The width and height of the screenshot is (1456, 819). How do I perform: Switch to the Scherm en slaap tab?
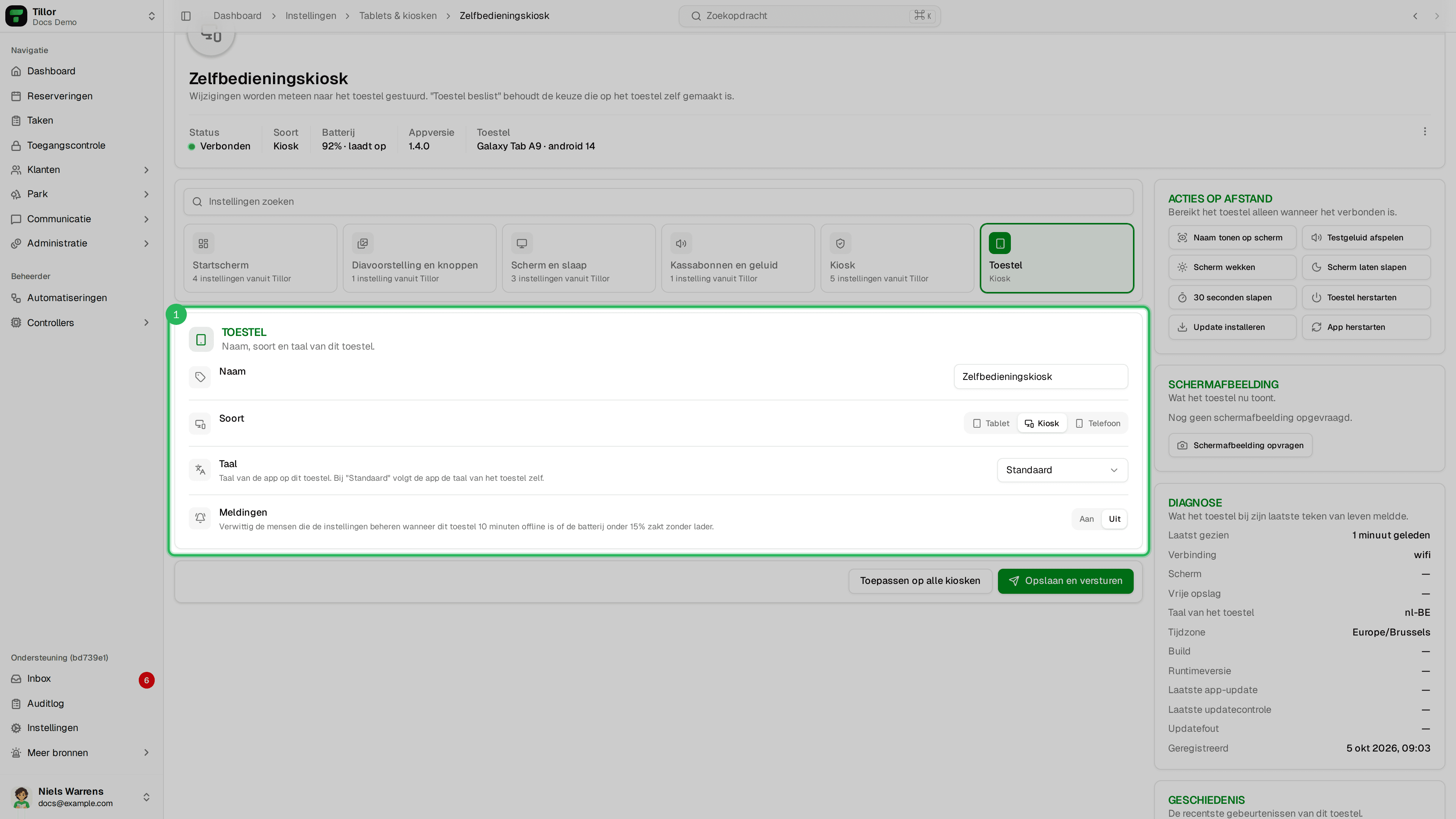pos(579,258)
